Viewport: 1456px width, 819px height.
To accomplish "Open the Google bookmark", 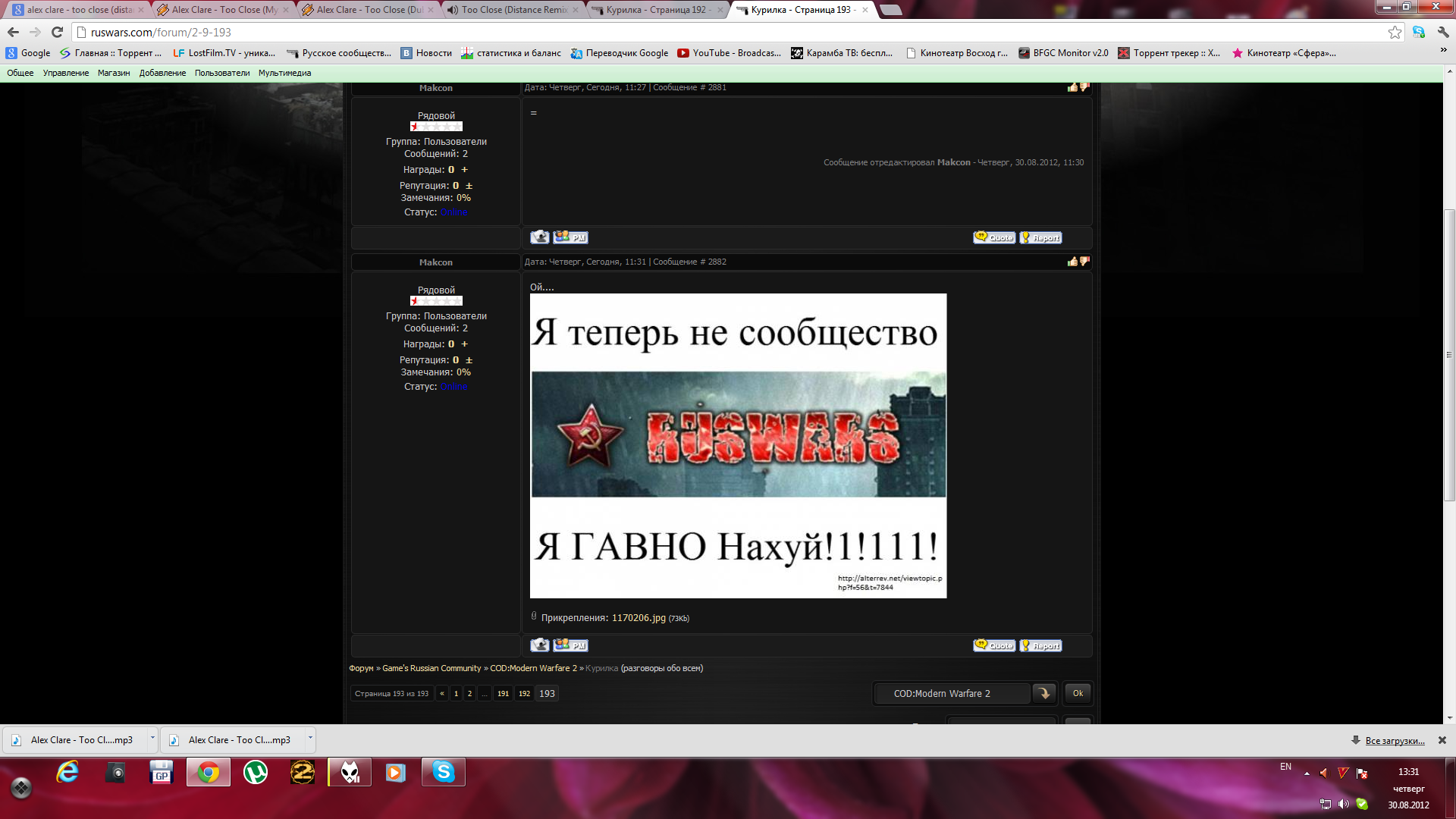I will [28, 53].
